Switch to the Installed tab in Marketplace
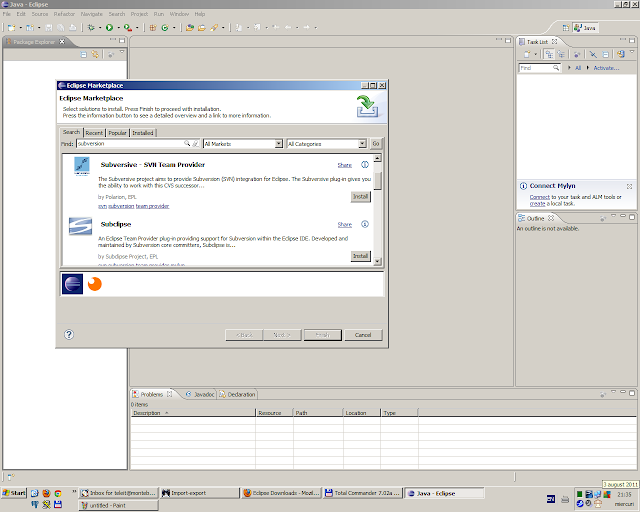Viewport: 640px width, 512px height. 143,133
